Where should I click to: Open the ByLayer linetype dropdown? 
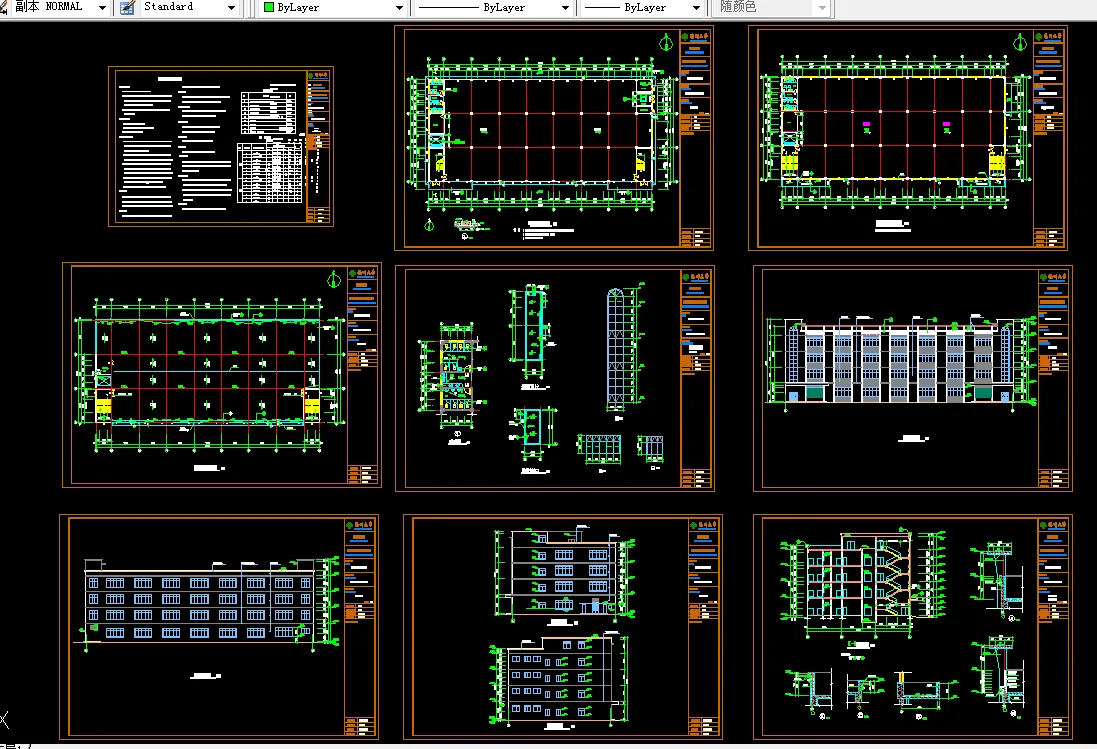coord(494,8)
